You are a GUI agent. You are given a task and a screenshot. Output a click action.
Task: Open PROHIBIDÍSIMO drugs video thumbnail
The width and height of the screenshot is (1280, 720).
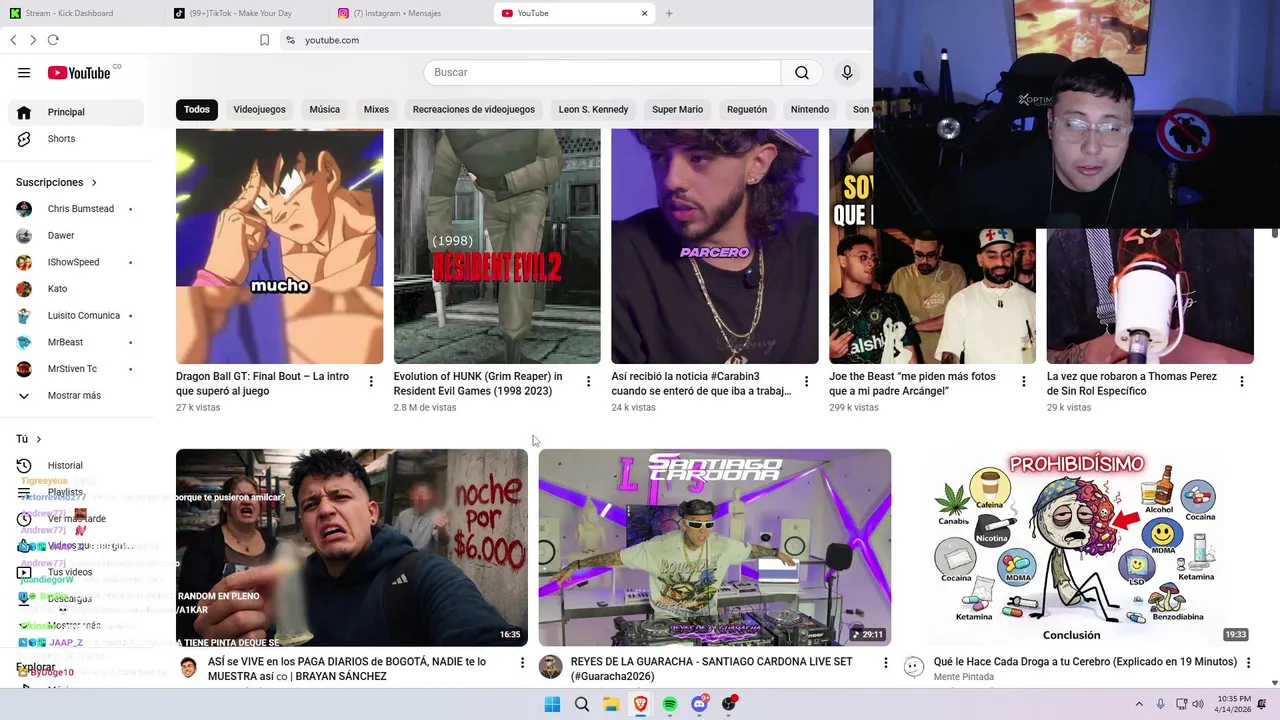[x=1078, y=548]
